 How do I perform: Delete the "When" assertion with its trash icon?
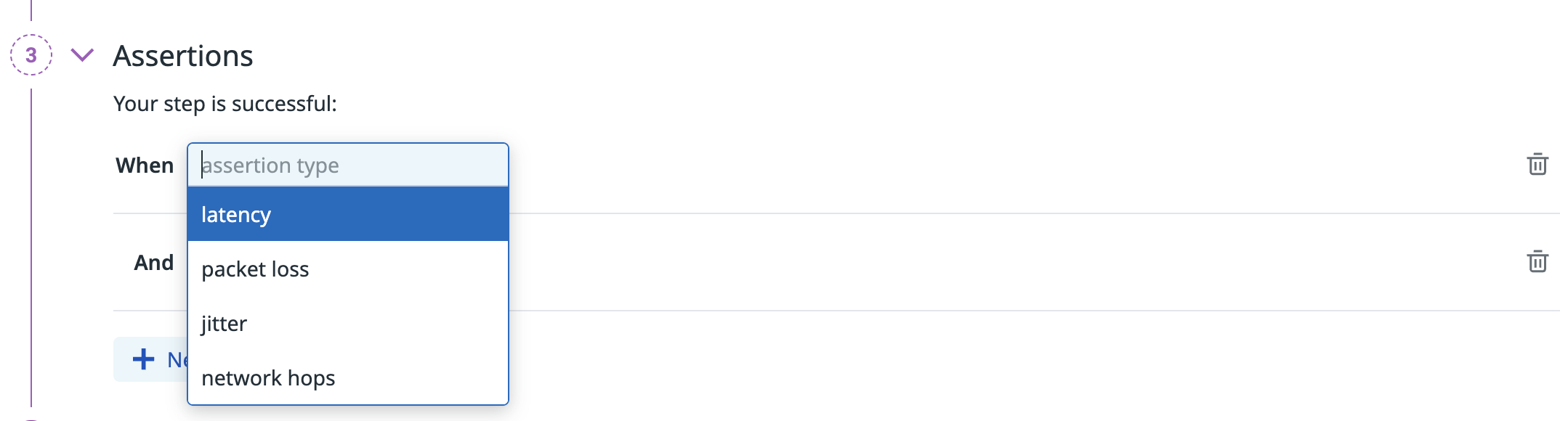click(1537, 164)
